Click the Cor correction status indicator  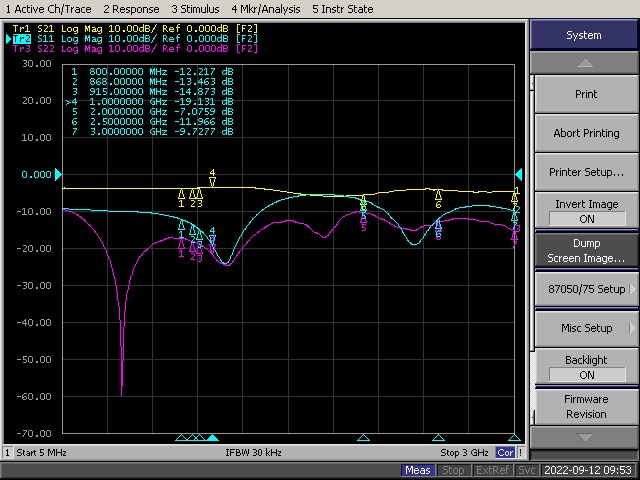(506, 453)
